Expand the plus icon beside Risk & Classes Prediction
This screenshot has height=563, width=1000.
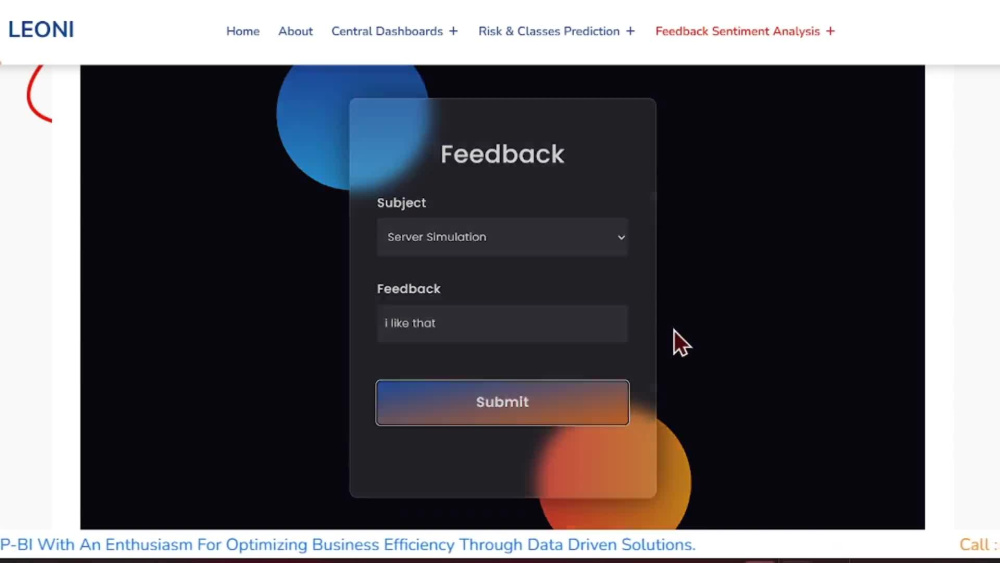coord(630,31)
